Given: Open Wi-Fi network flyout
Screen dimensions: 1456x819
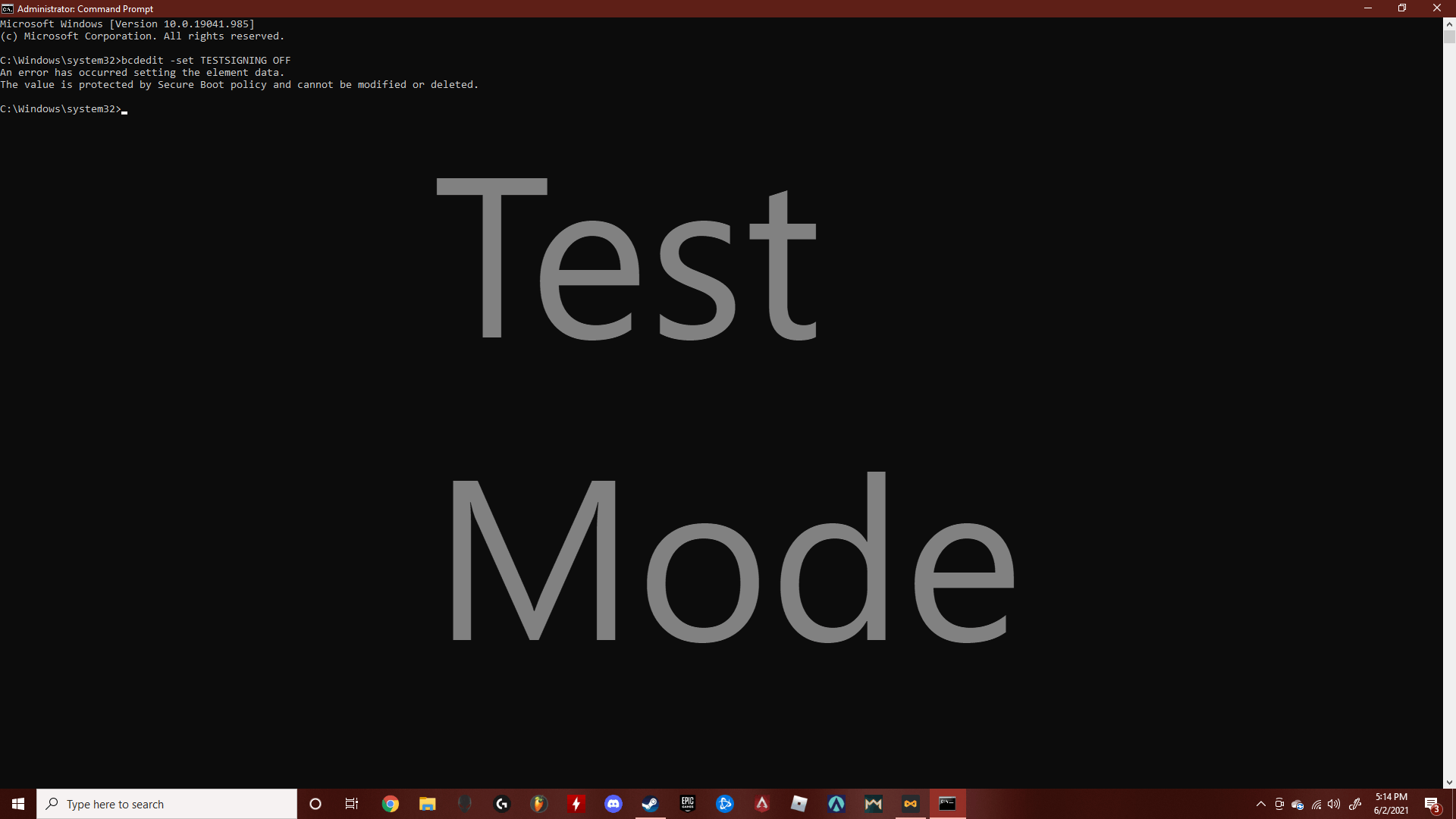Looking at the screenshot, I should (1316, 804).
